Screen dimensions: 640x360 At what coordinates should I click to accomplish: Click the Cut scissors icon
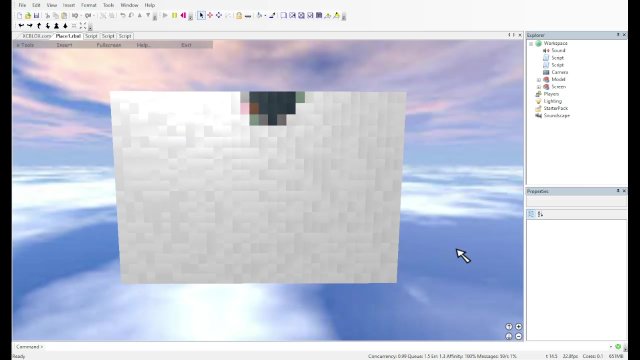coord(47,16)
